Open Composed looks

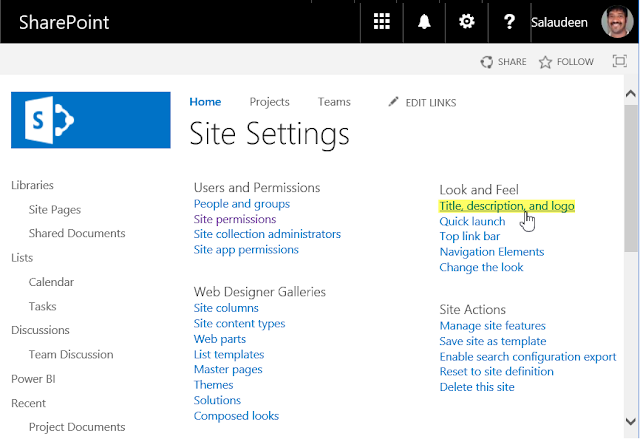pyautogui.click(x=236, y=416)
